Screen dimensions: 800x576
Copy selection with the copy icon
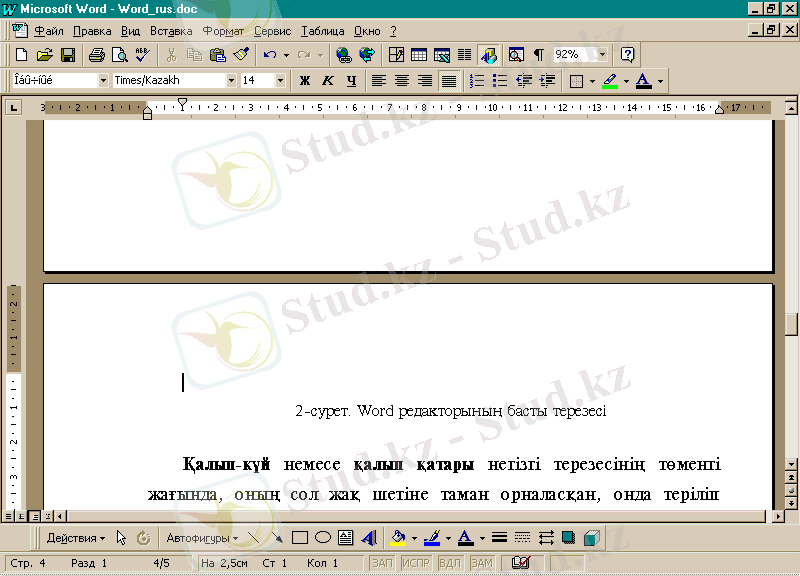pyautogui.click(x=194, y=55)
